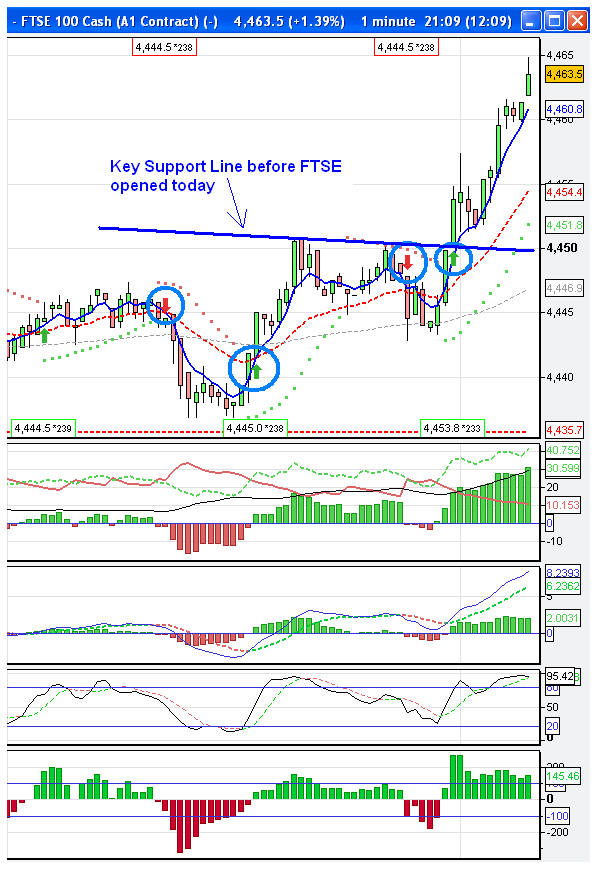Close the FTSE 100 Cash chart window

(578, 22)
